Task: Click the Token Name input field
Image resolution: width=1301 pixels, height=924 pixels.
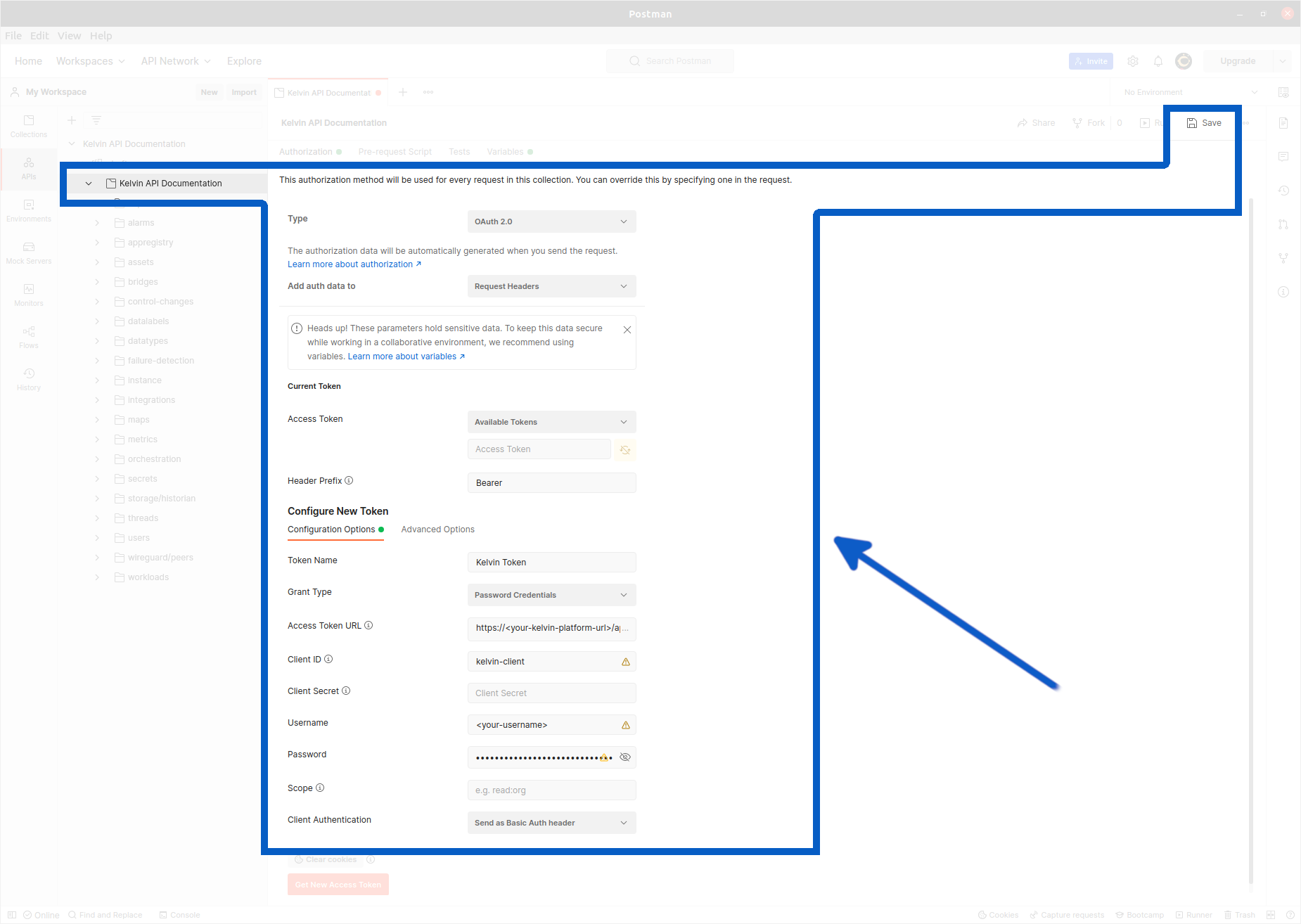Action: coord(551,563)
